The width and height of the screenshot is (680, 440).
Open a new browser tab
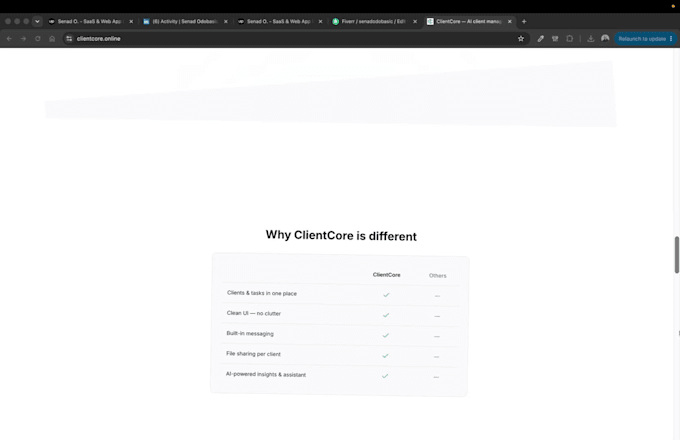point(524,21)
